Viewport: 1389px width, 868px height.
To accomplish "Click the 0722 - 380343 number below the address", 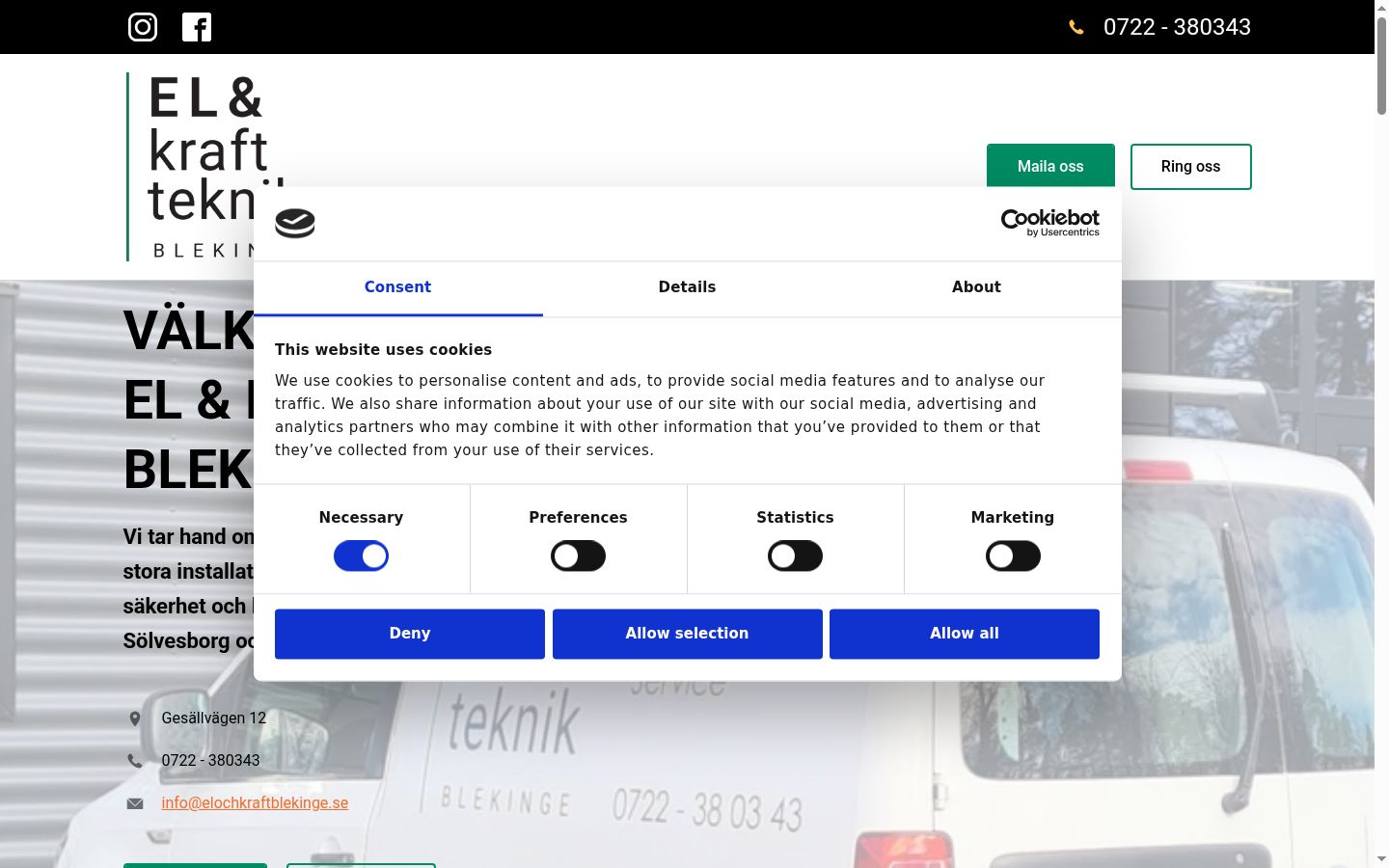I will [x=210, y=761].
